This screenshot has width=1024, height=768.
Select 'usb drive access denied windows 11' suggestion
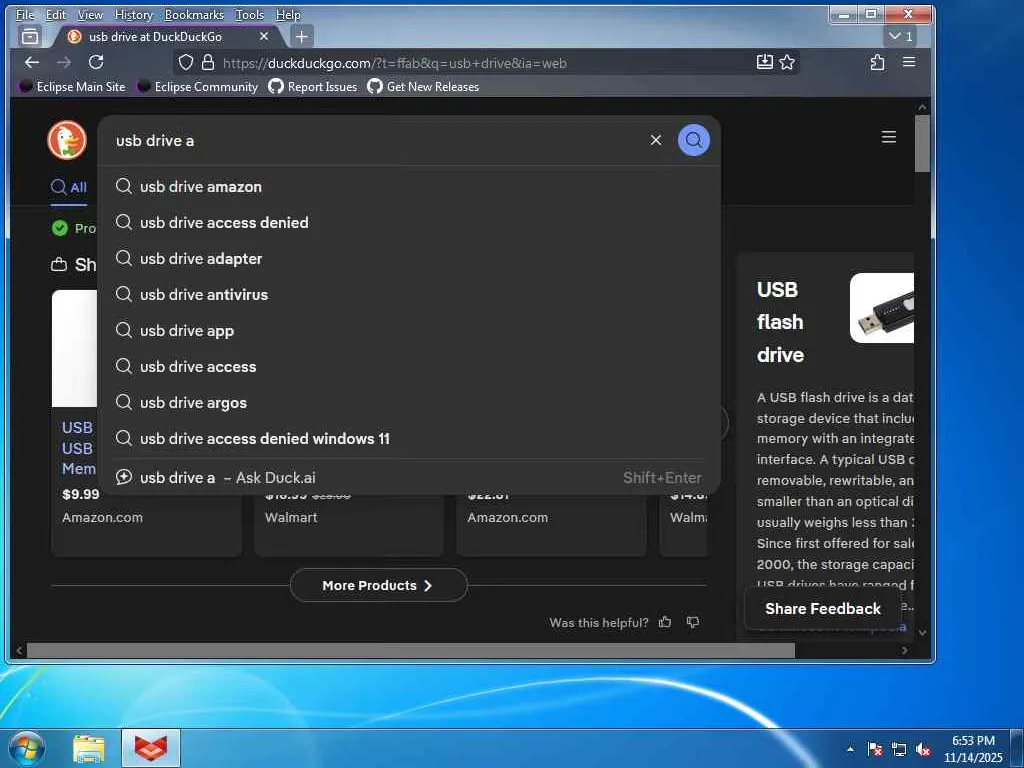410,438
